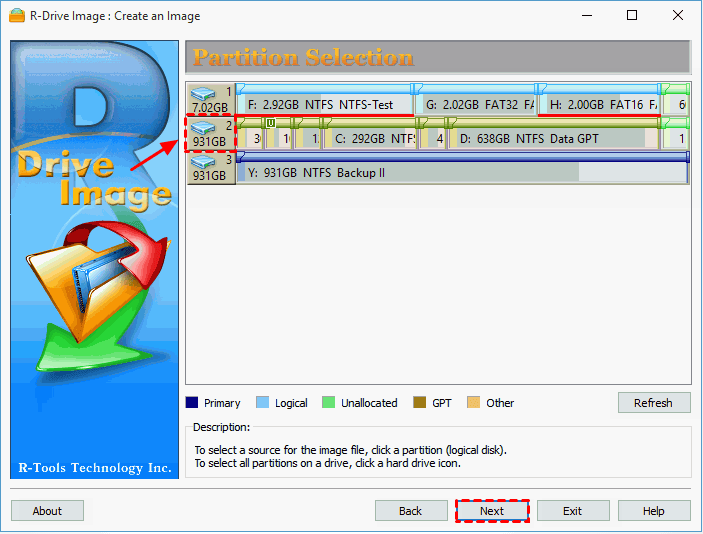The image size is (703, 534).
Task: Click the Refresh button
Action: click(653, 403)
